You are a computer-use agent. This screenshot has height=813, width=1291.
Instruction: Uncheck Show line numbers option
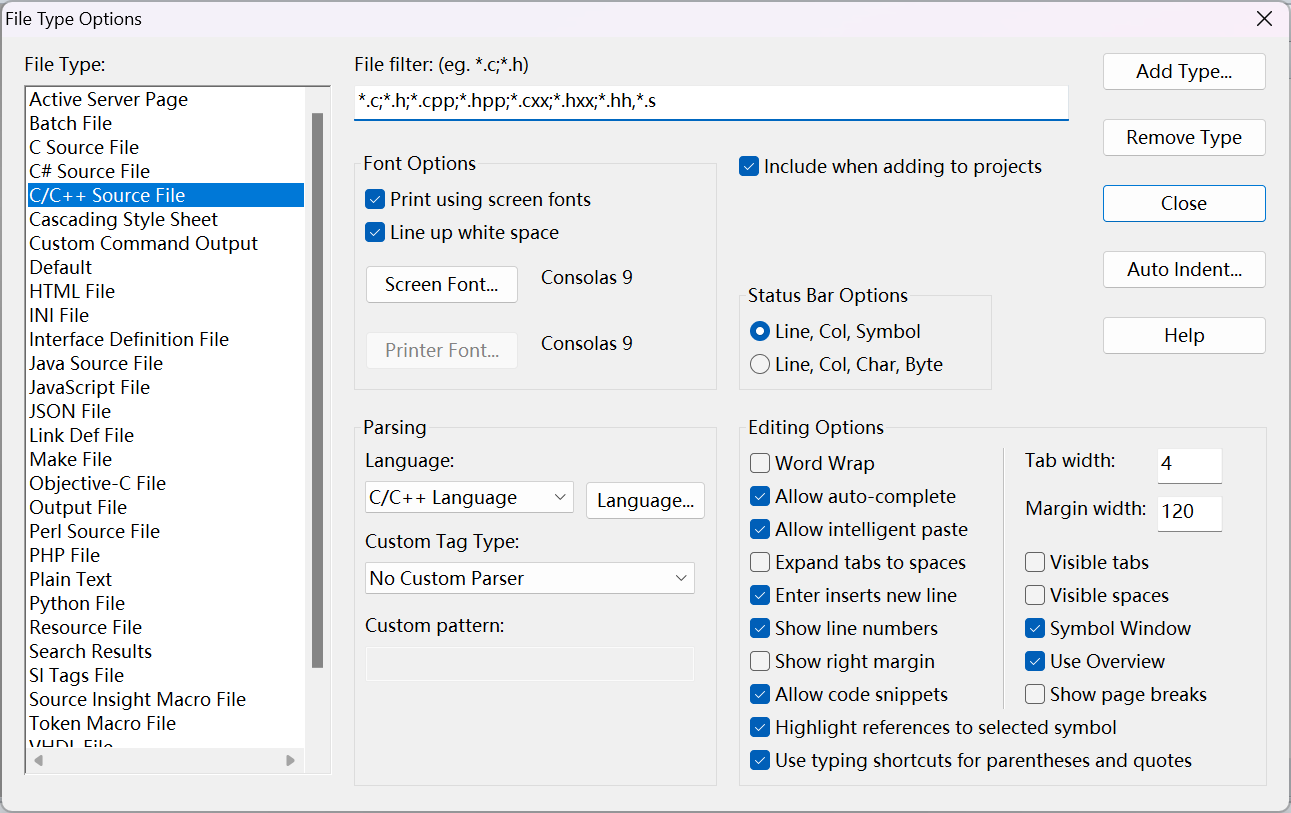point(760,628)
